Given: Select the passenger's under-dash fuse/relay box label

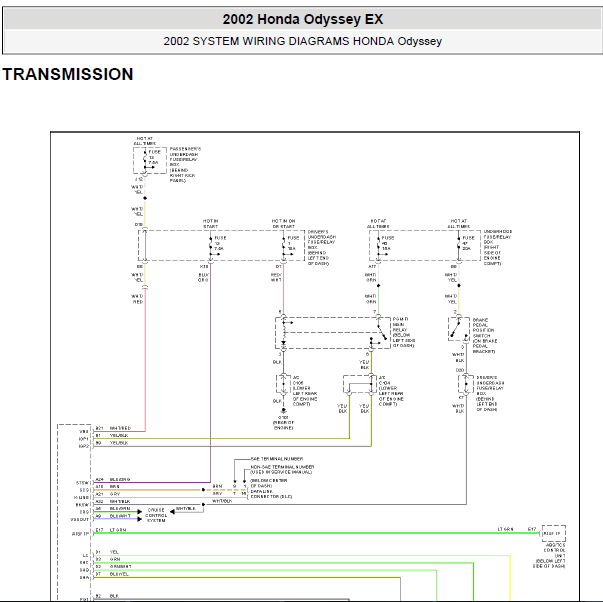Looking at the screenshot, I should coord(185,165).
